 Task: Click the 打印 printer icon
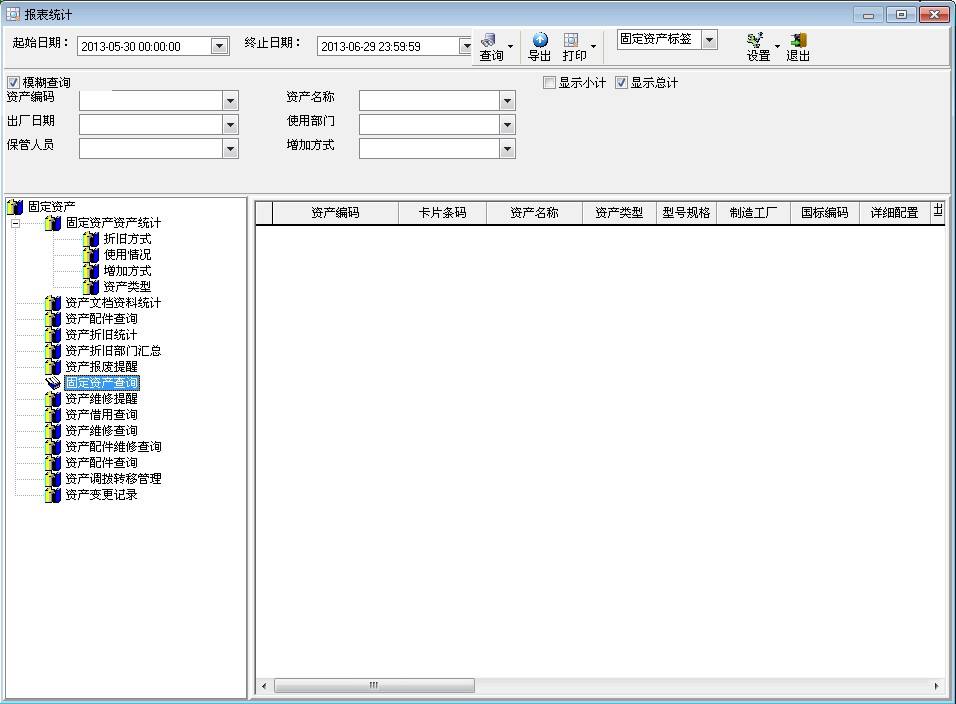(571, 38)
